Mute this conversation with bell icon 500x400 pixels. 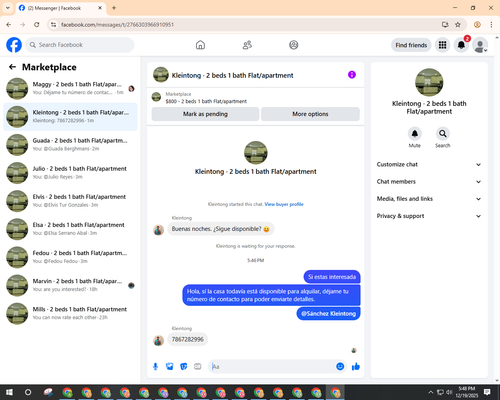click(x=415, y=134)
